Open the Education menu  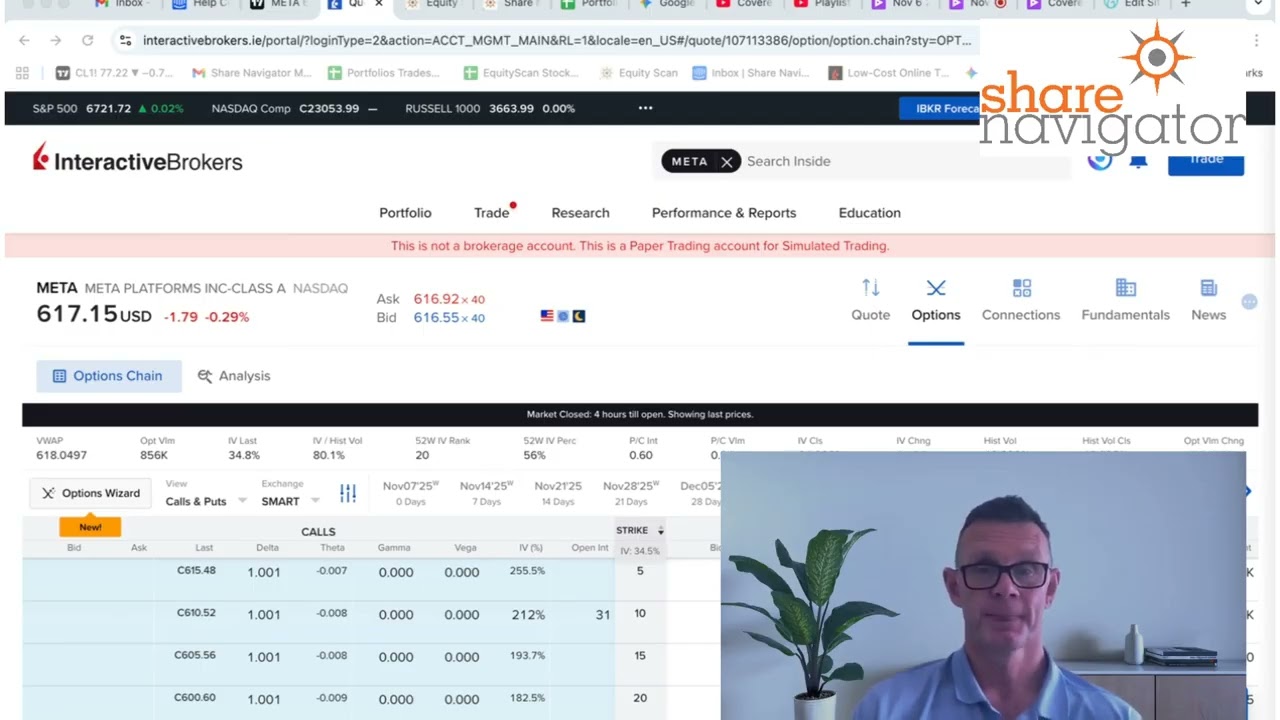[869, 213]
